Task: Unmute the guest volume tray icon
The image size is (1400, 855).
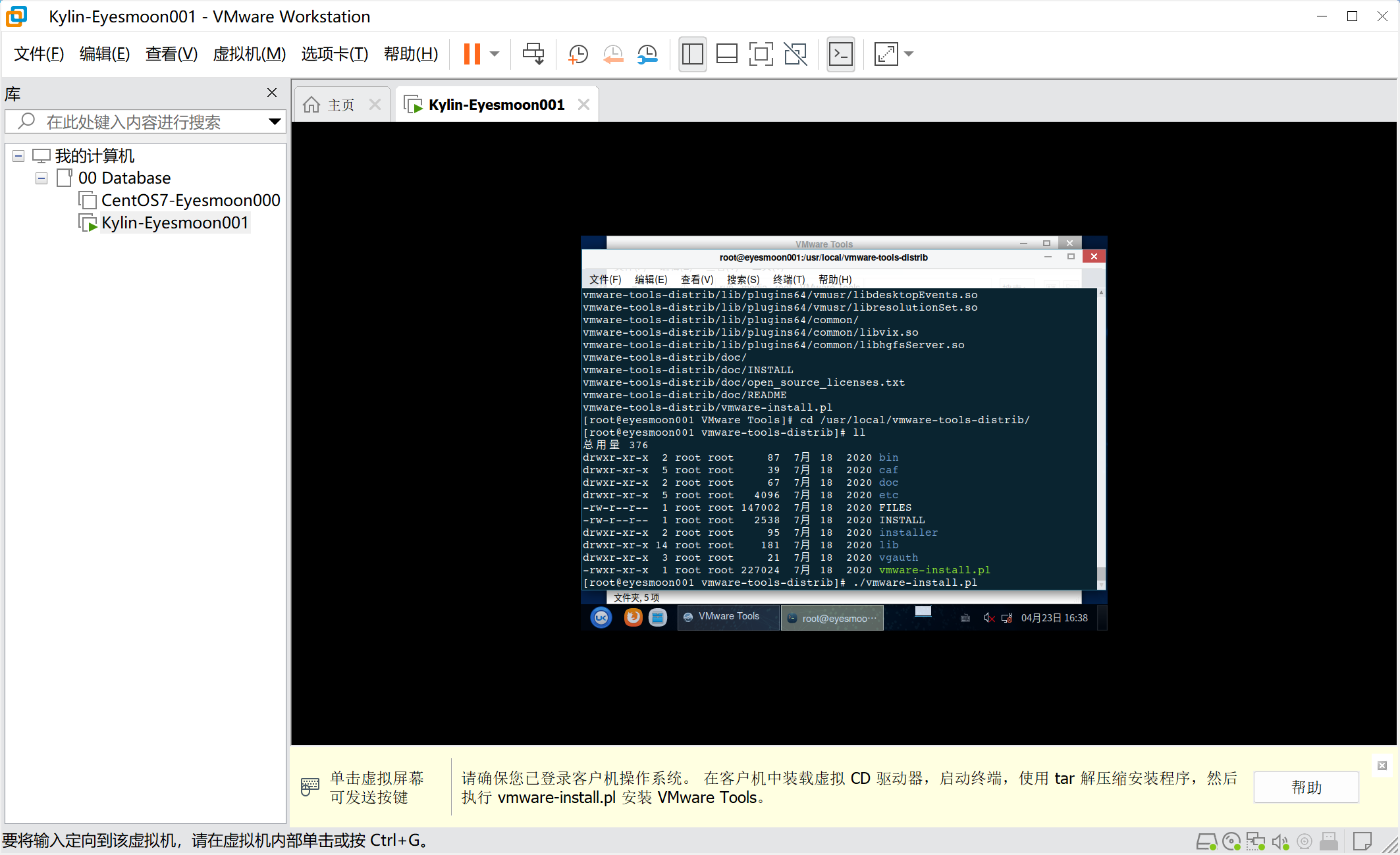Action: (989, 618)
